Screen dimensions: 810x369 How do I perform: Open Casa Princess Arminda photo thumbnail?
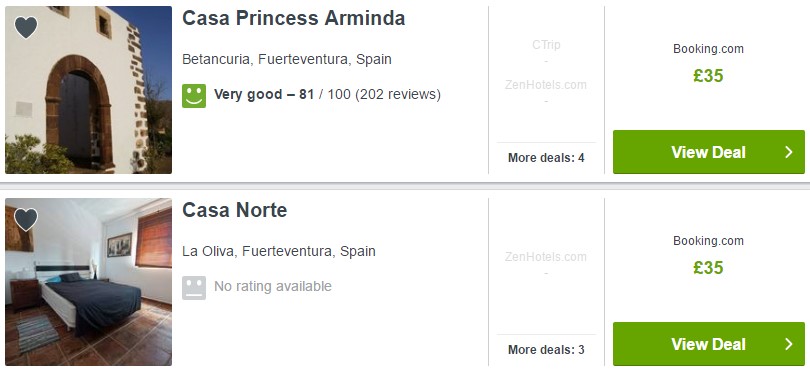(88, 90)
